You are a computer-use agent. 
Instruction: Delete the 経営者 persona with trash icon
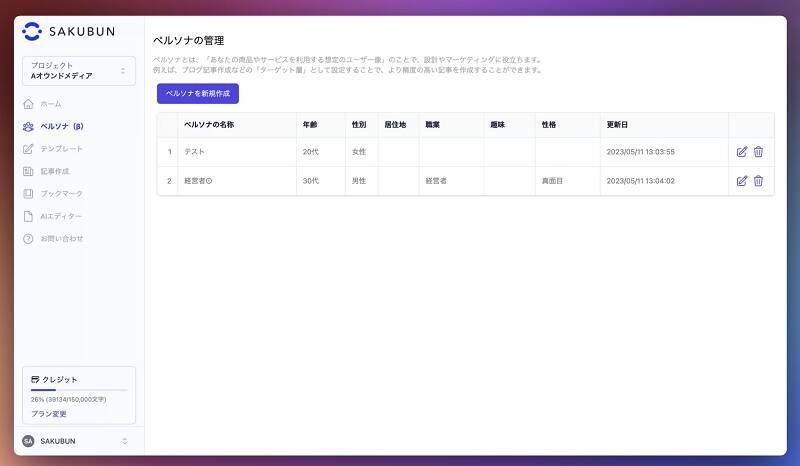click(x=758, y=181)
